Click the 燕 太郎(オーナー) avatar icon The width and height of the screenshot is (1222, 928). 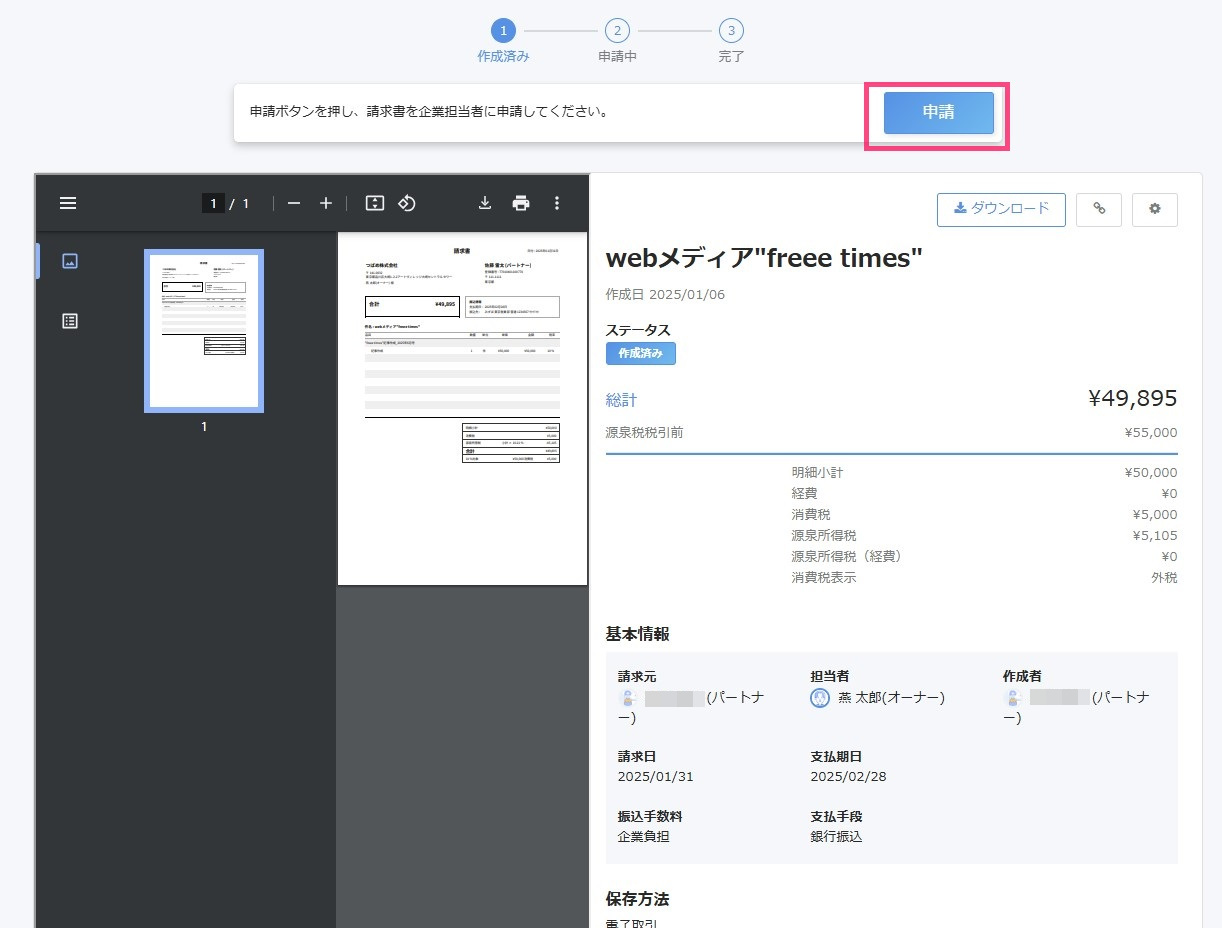click(820, 698)
